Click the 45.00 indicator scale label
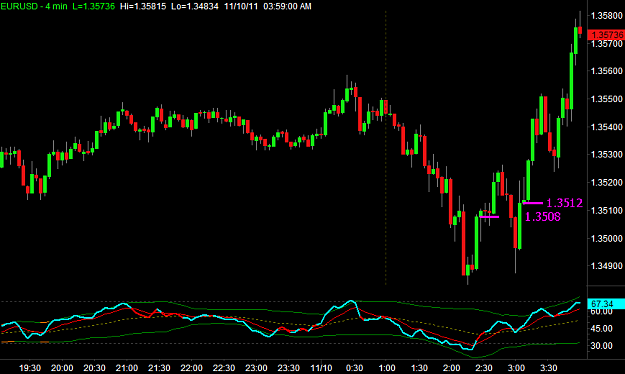Screen dimensions: 625x374 tap(601, 329)
